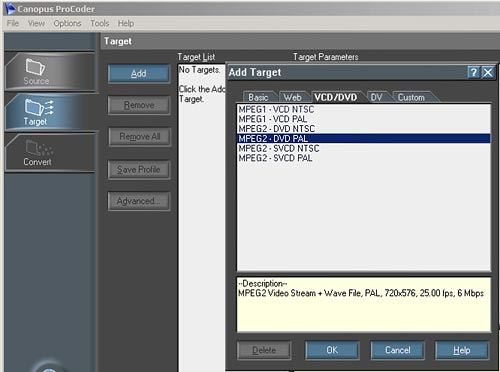Select the Target panel icon

pyautogui.click(x=39, y=107)
